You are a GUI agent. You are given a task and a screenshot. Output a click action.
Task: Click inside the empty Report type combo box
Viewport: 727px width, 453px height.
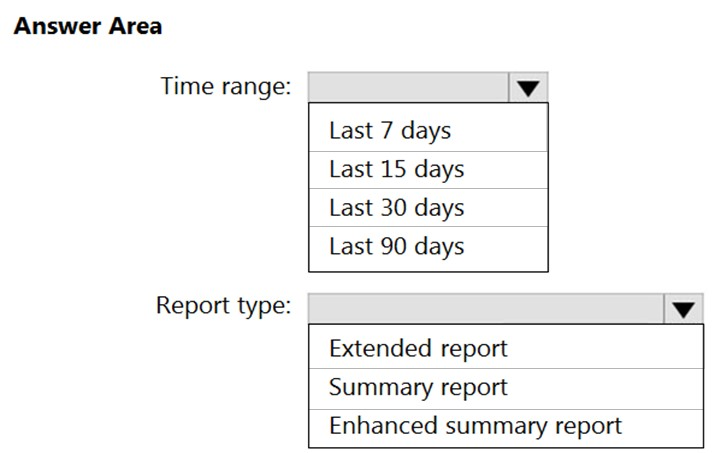[485, 308]
